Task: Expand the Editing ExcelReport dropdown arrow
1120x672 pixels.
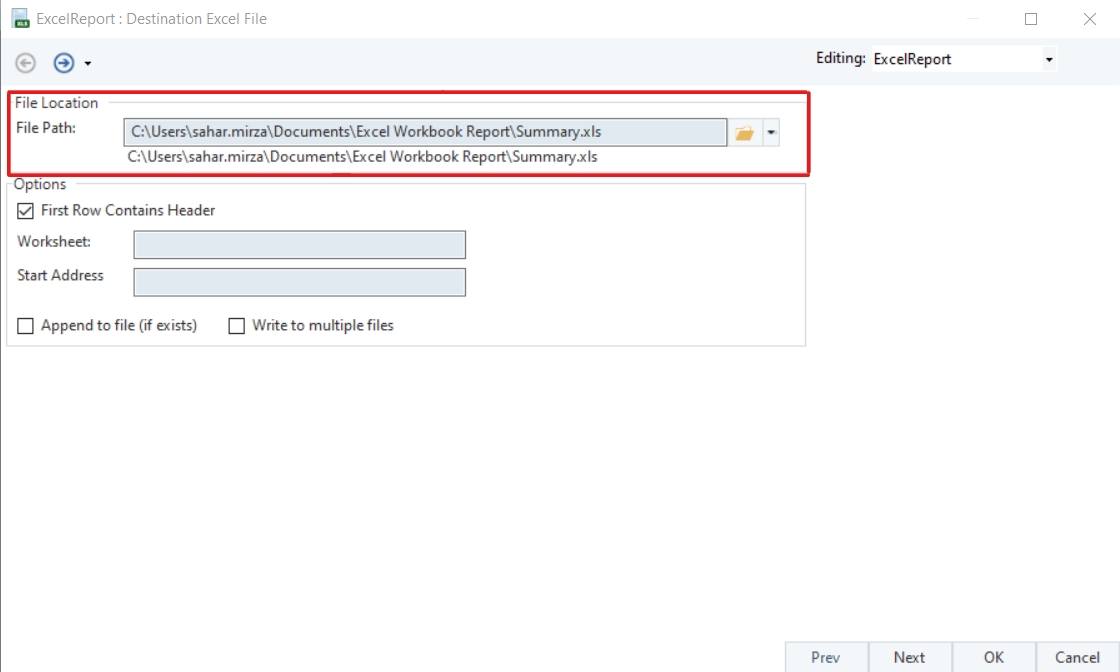Action: point(1049,60)
